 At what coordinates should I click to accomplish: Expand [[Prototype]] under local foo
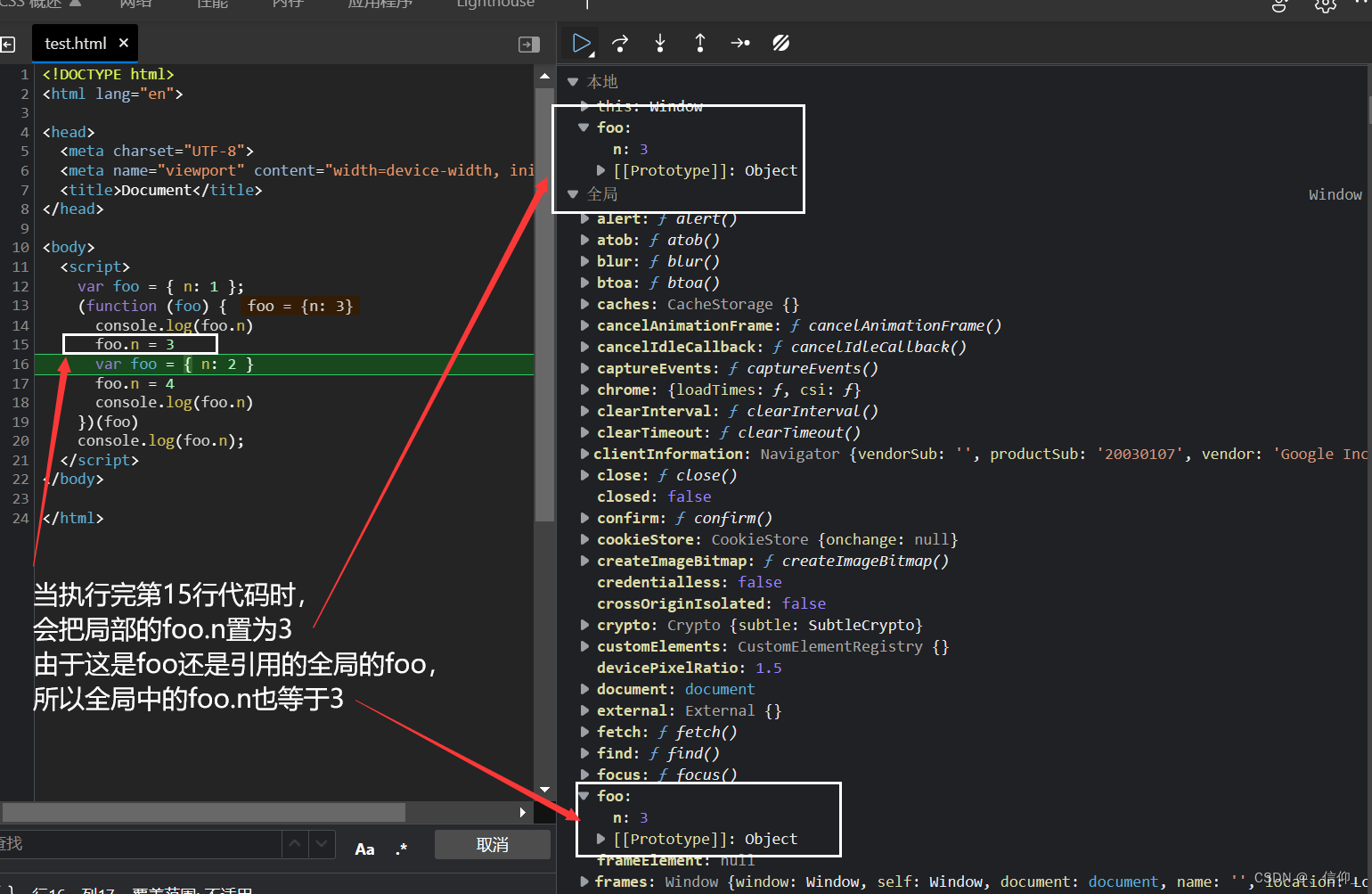pos(601,170)
